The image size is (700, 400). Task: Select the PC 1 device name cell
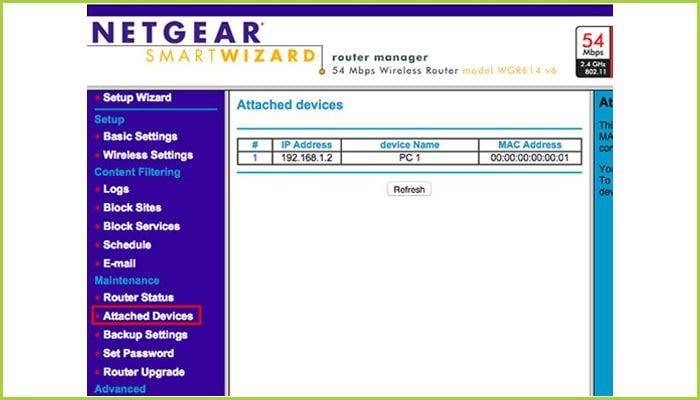click(410, 158)
